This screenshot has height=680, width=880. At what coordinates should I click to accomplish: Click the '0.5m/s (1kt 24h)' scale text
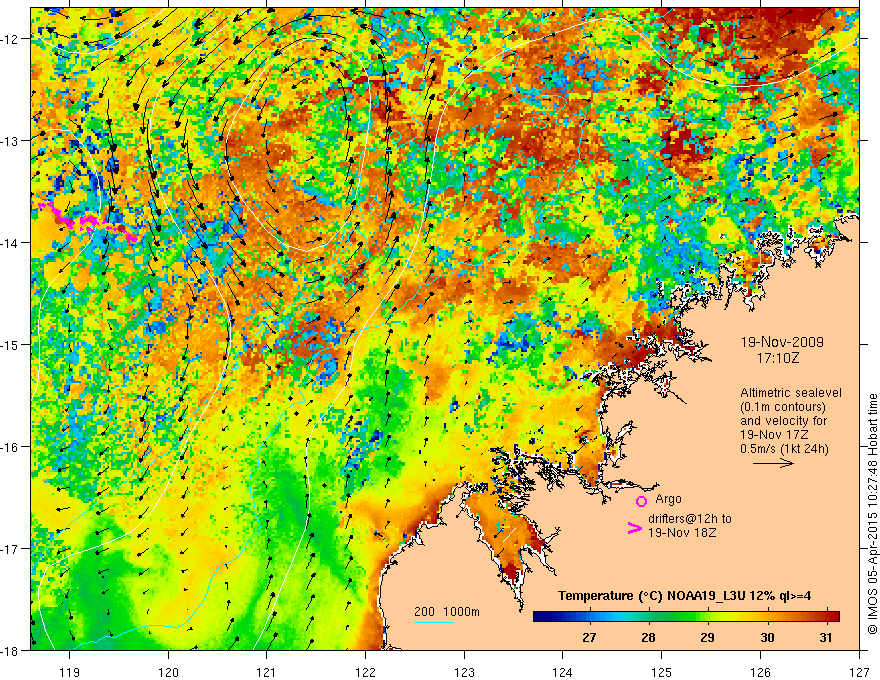click(784, 449)
